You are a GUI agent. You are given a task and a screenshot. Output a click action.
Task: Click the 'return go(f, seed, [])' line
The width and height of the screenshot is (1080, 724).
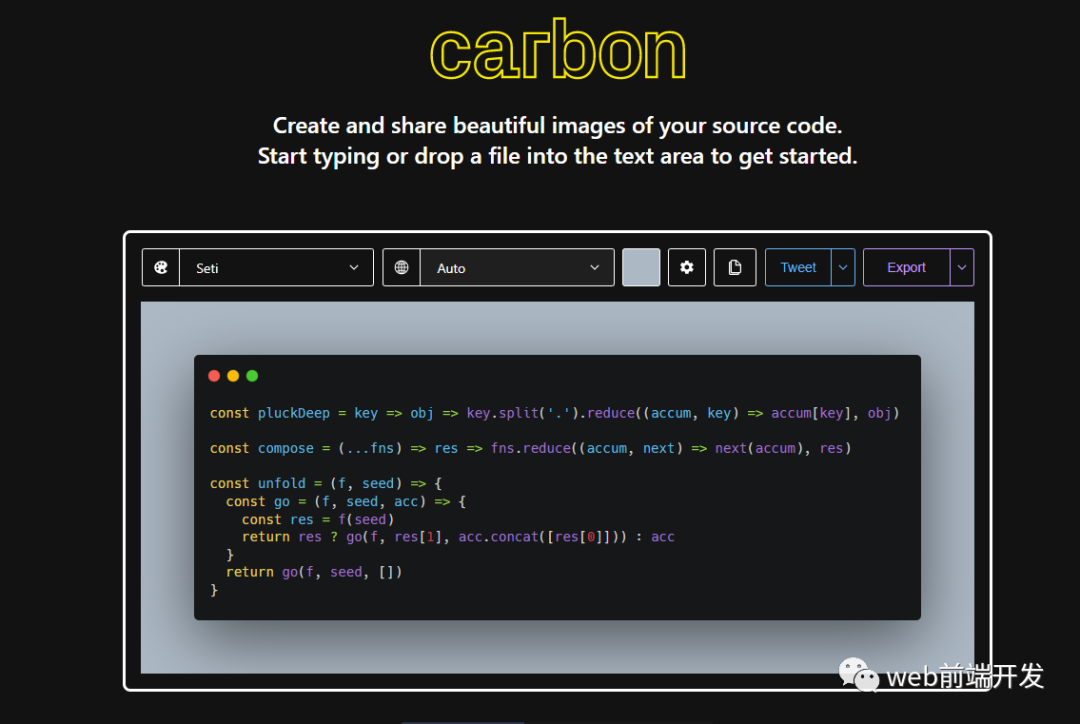[314, 572]
